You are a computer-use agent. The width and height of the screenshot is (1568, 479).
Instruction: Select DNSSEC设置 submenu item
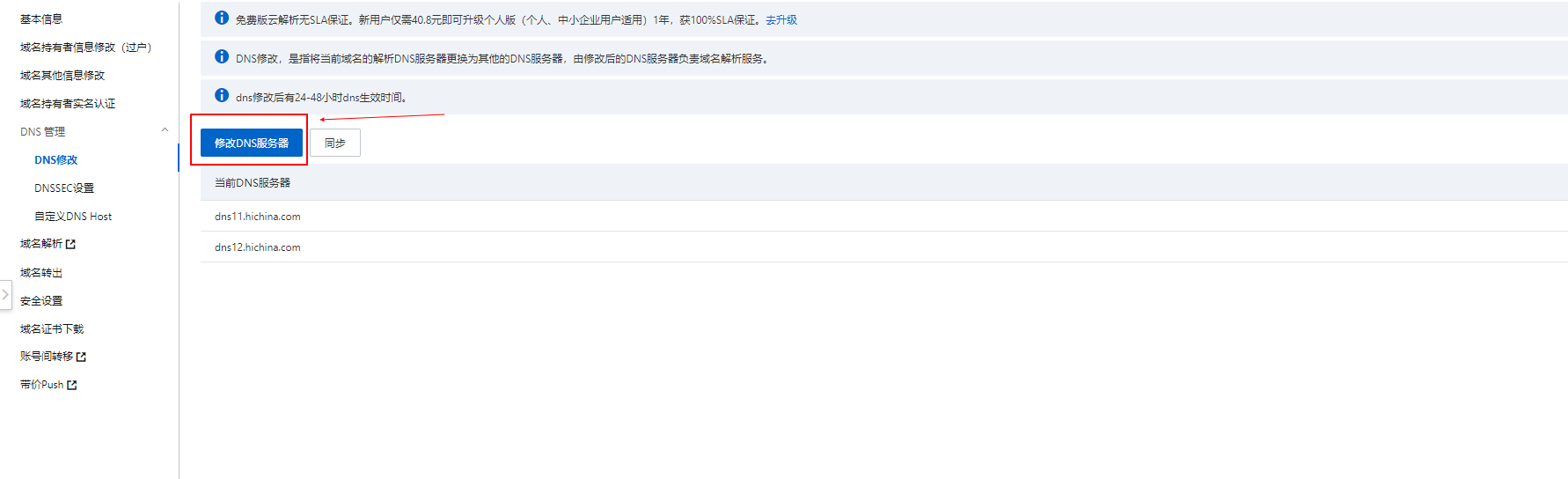point(64,188)
